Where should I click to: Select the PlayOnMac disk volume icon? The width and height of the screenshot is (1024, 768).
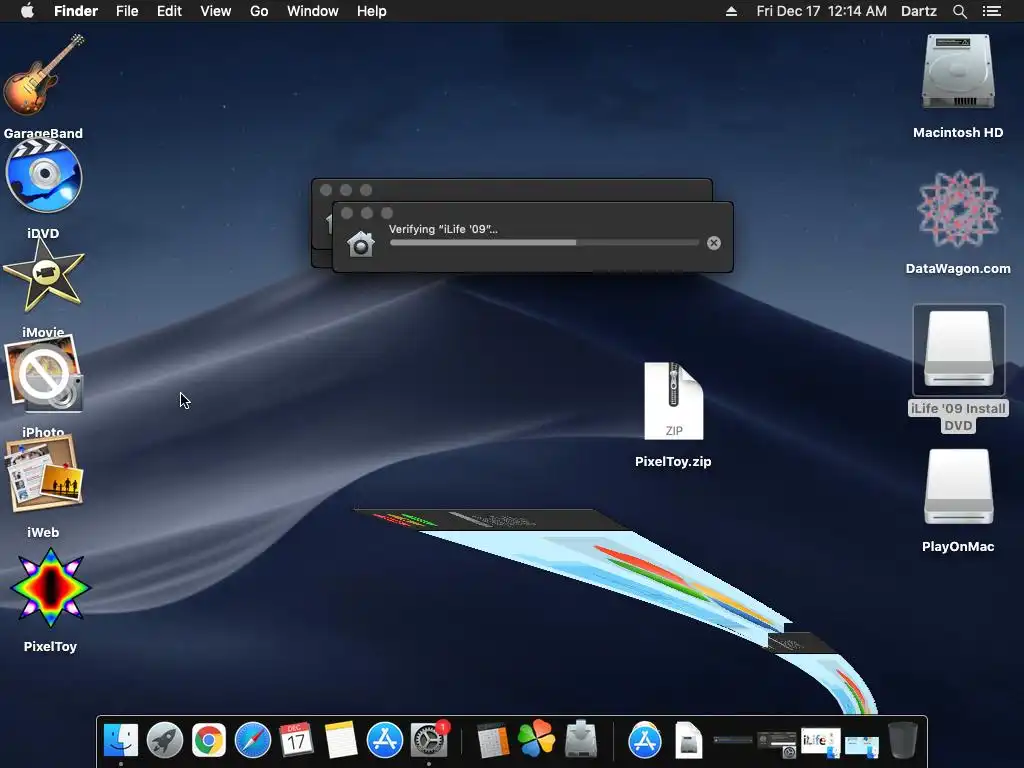(958, 487)
